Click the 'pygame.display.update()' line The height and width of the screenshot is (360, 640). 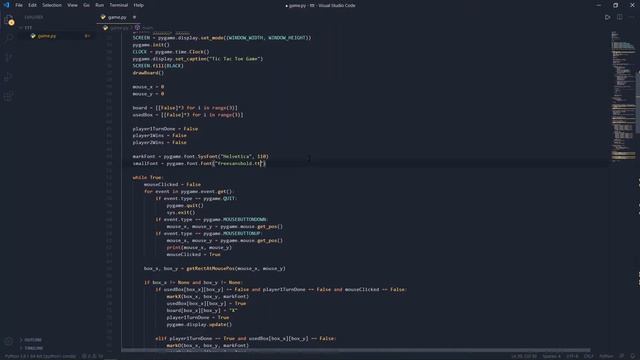point(199,324)
